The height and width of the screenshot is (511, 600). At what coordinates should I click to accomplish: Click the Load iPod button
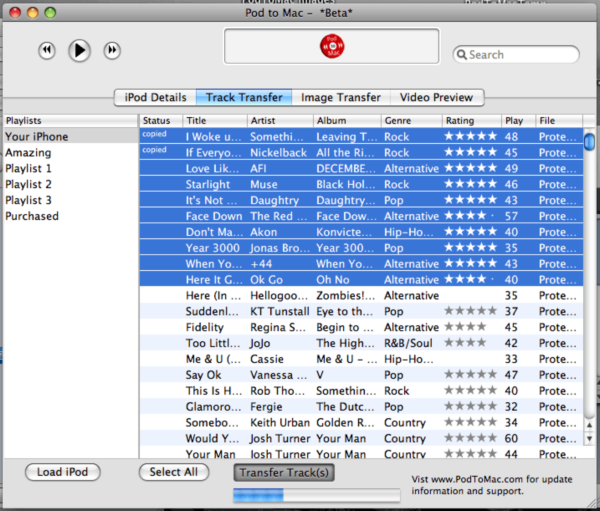tap(63, 472)
